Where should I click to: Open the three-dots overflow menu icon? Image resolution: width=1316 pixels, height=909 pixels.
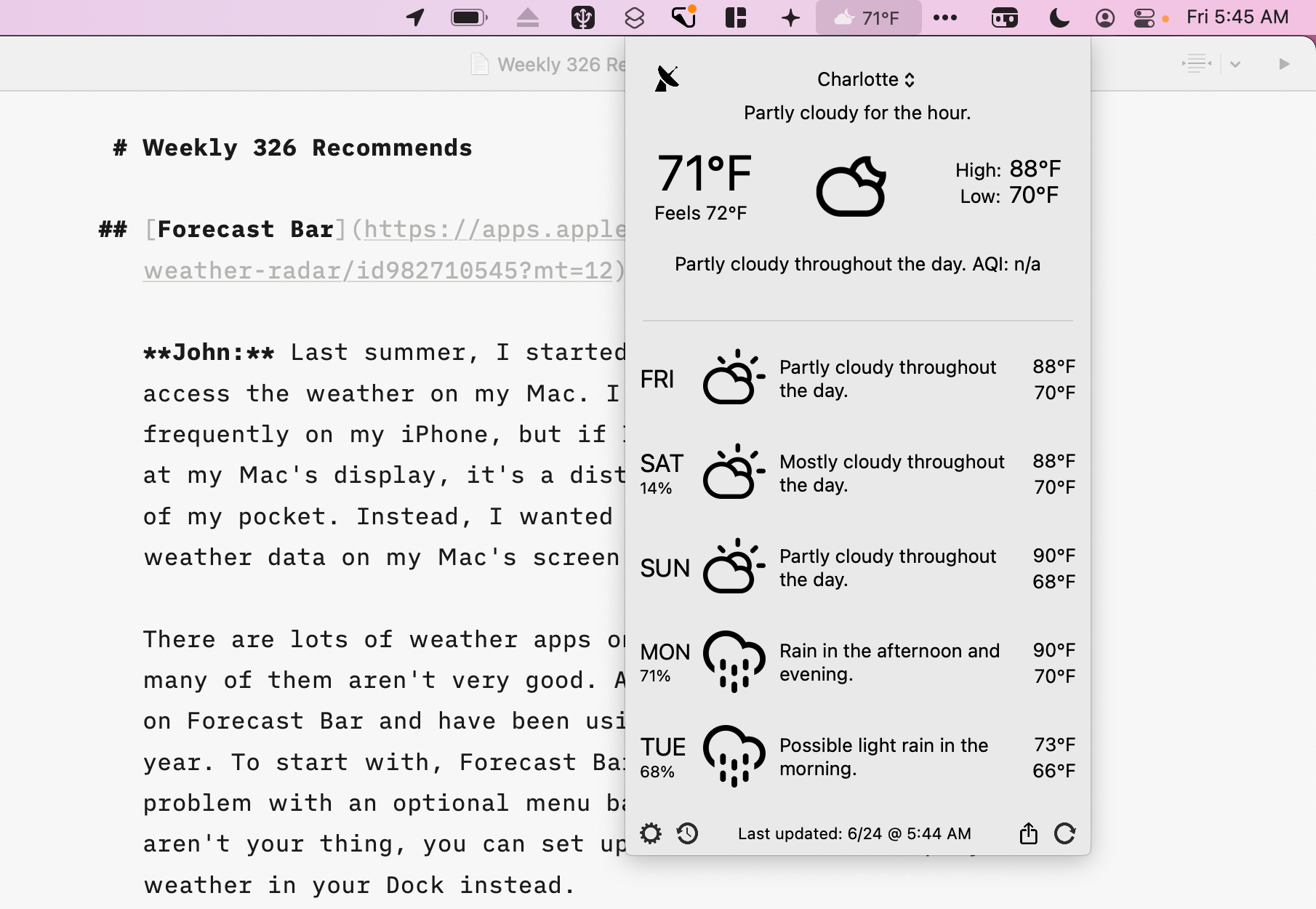944,17
